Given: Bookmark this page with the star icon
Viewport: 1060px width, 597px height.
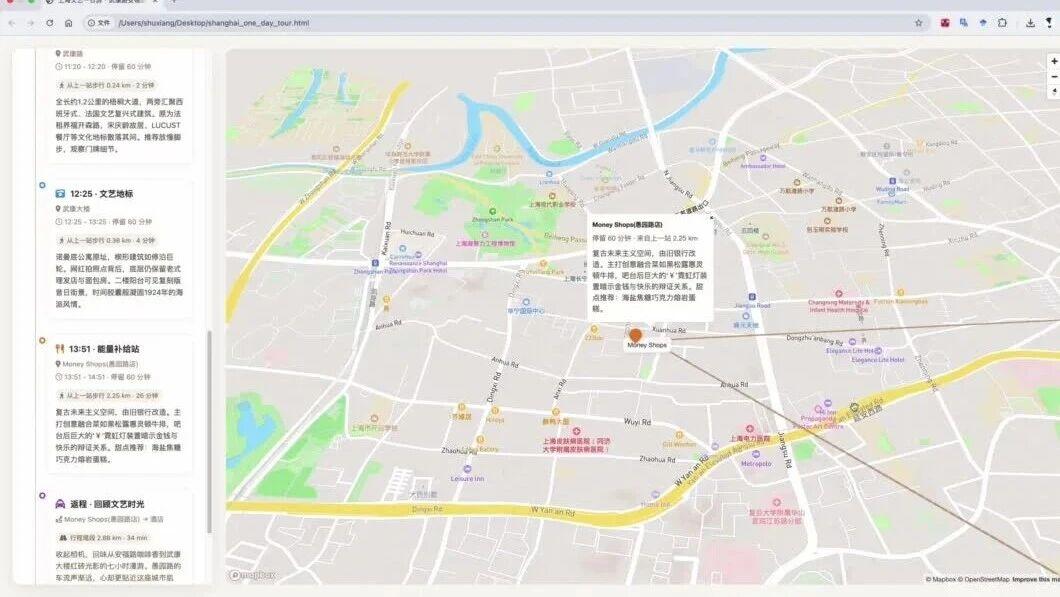Looking at the screenshot, I should [918, 23].
